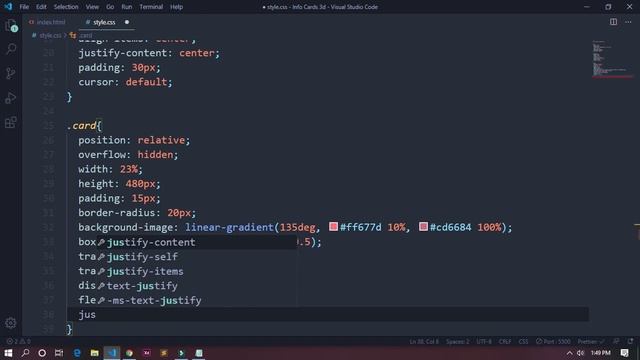The width and height of the screenshot is (640, 360).
Task: Choose justify-self suggestion
Action: 197,257
